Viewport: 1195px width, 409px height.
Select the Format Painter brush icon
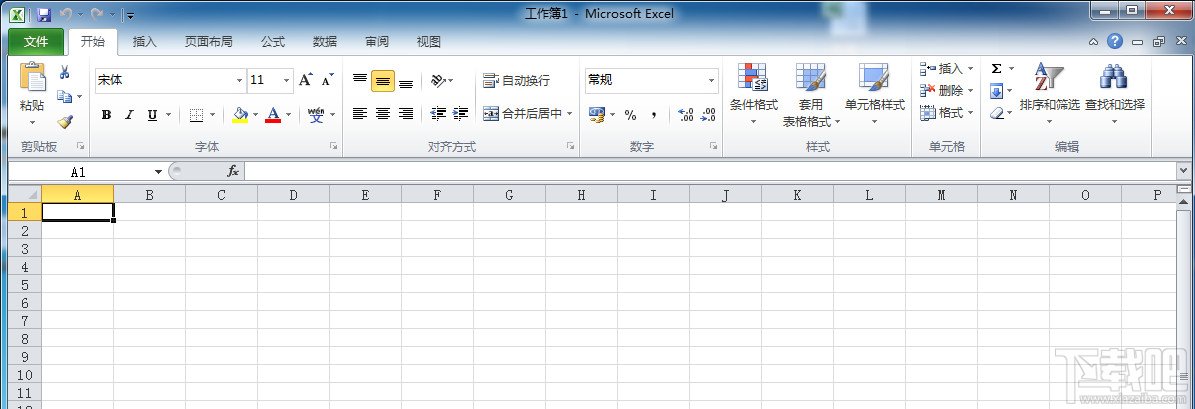pyautogui.click(x=65, y=121)
